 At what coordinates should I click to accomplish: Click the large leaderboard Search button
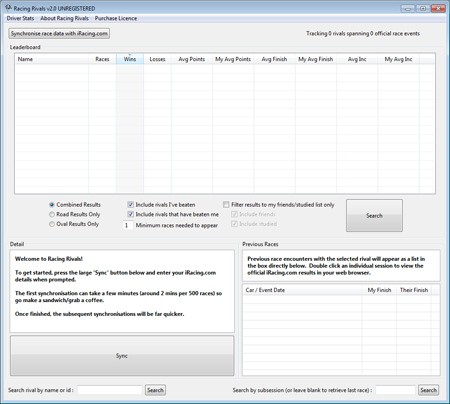pyautogui.click(x=374, y=216)
